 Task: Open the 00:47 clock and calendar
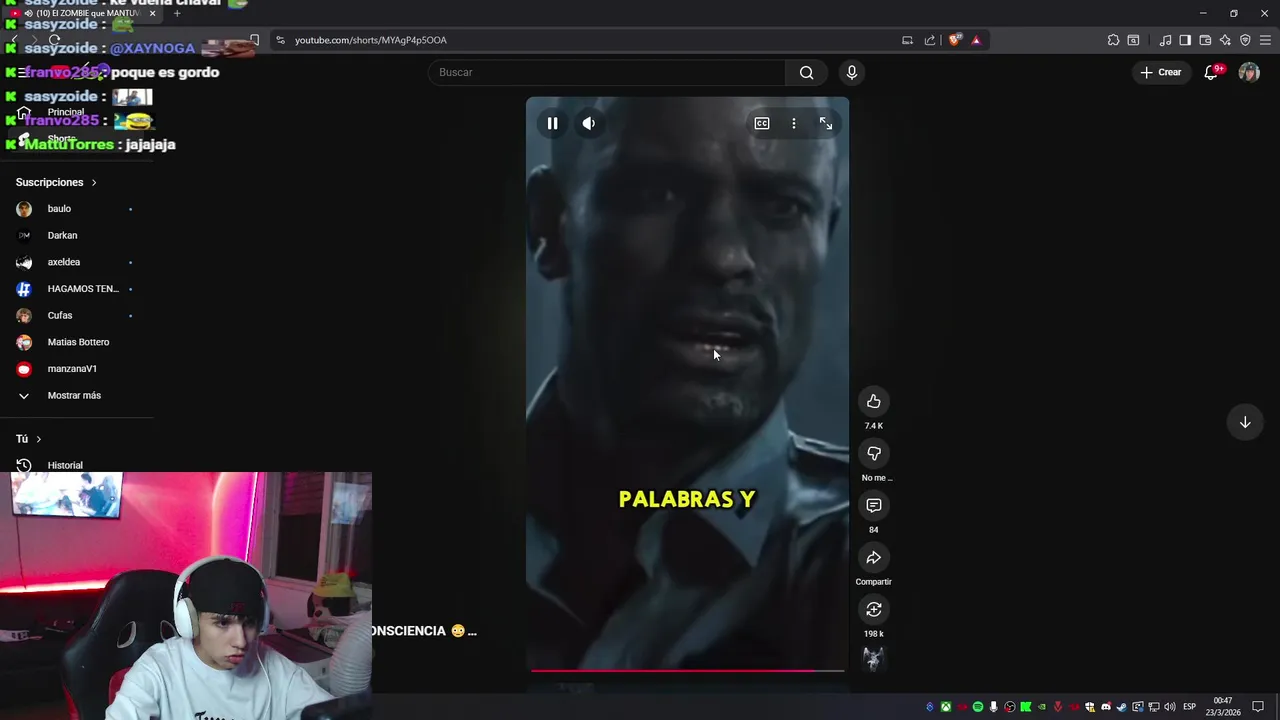pyautogui.click(x=1222, y=707)
